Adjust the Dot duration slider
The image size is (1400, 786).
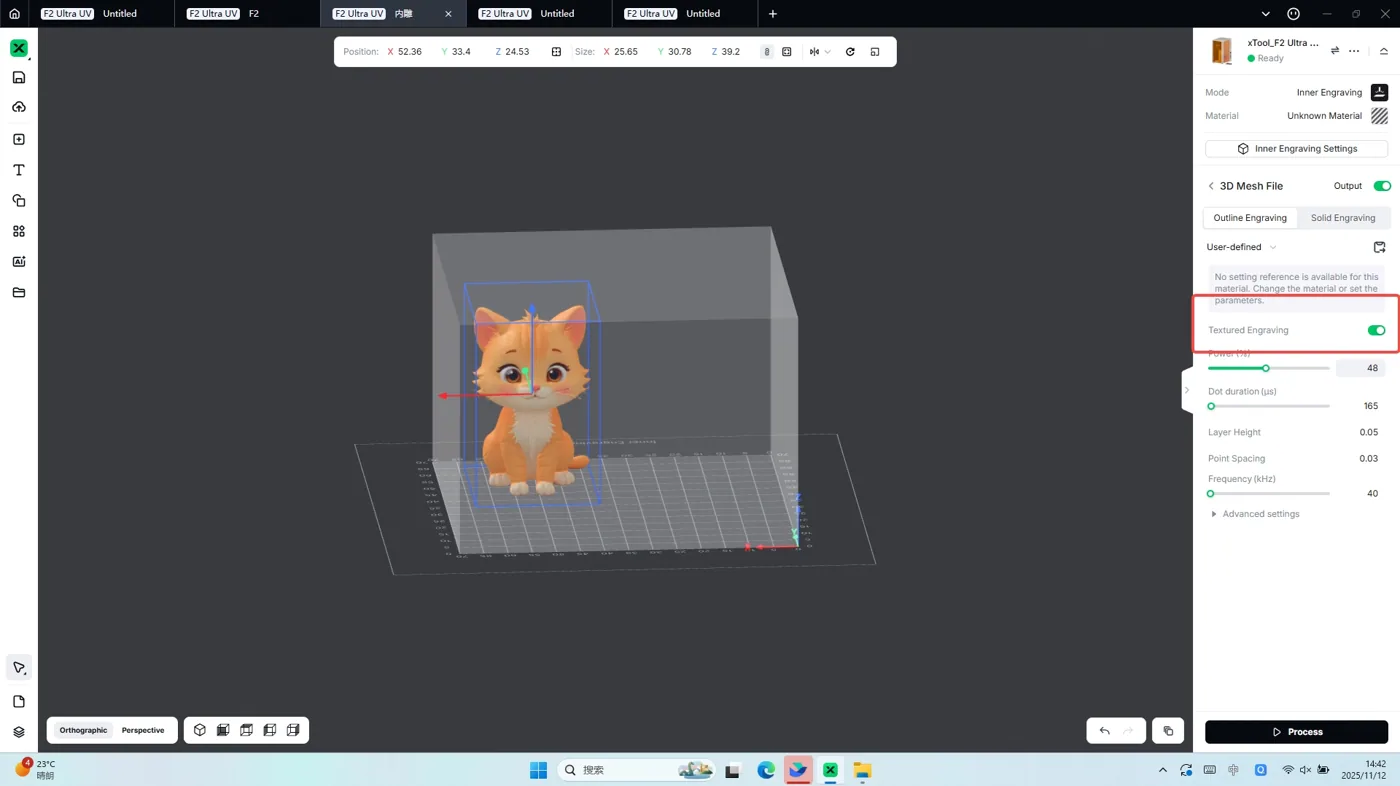click(1268, 406)
